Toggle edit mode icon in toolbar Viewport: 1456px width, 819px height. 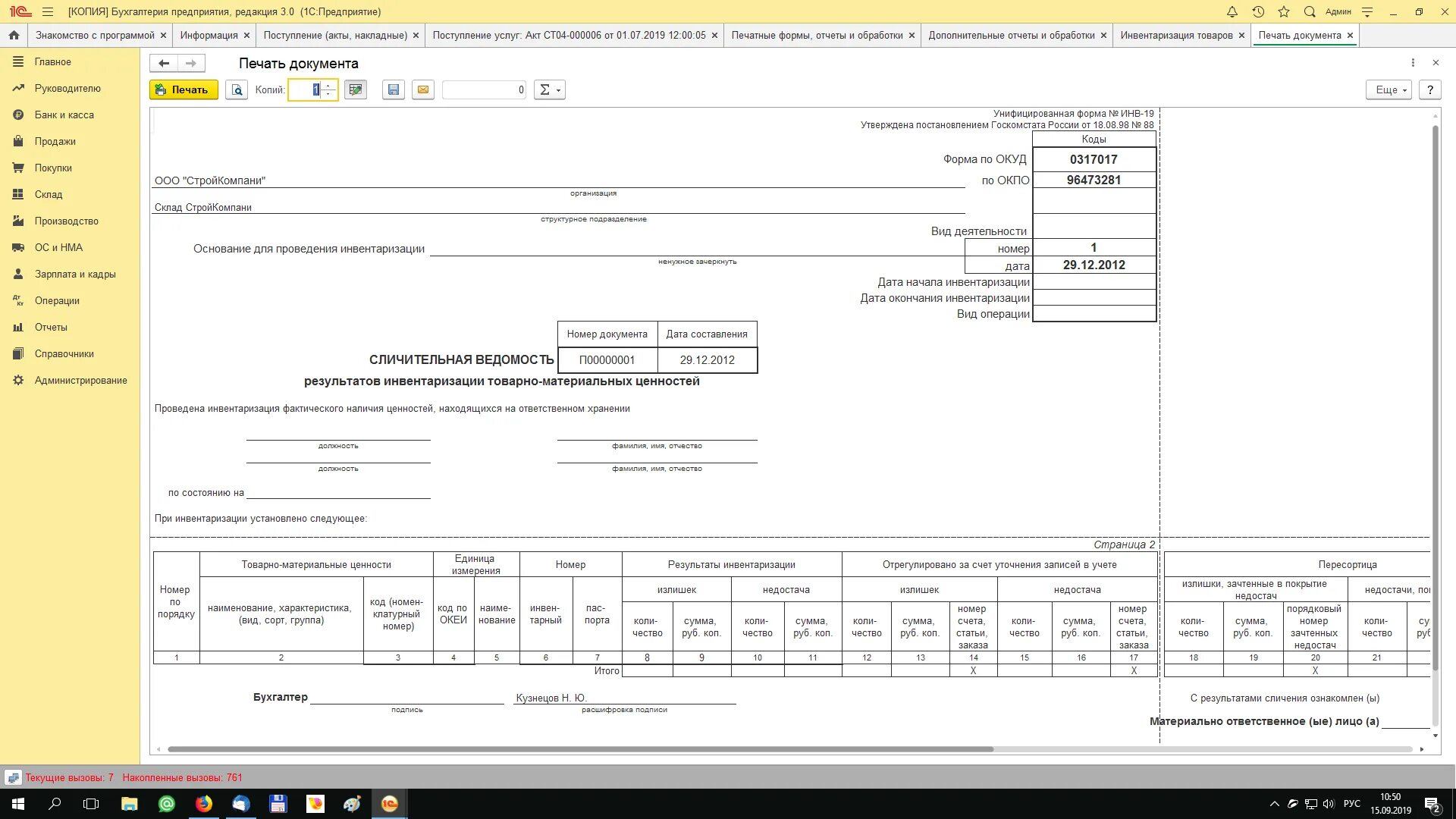click(355, 89)
